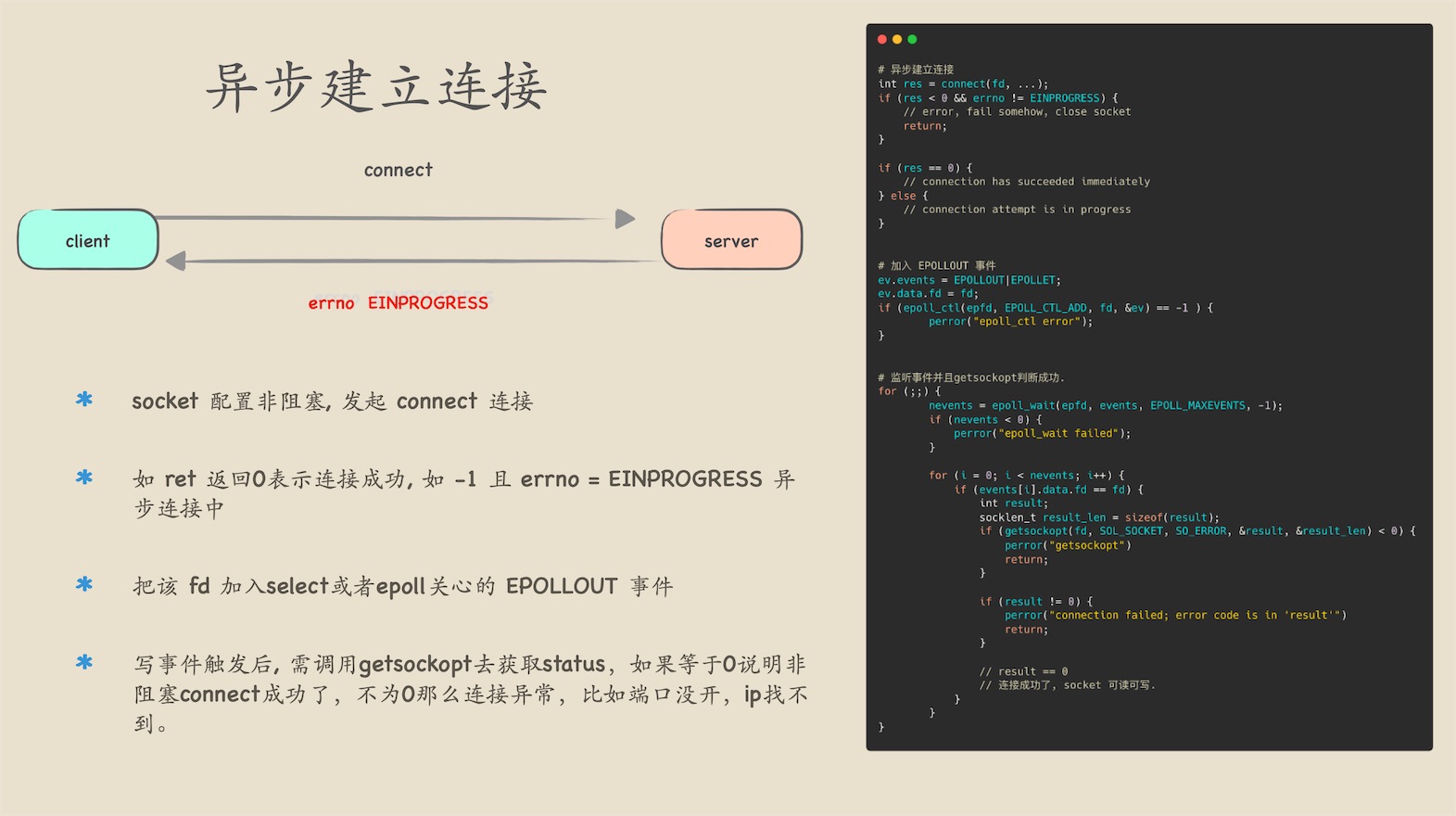The height and width of the screenshot is (816, 1456).
Task: Click the getsockopt SOL_SOCKET line in code
Action: 1196,531
